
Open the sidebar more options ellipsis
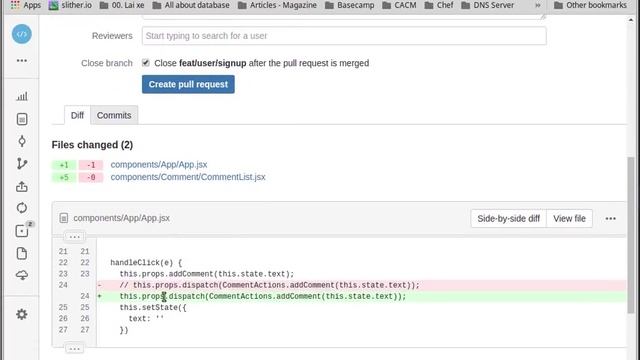point(22,60)
